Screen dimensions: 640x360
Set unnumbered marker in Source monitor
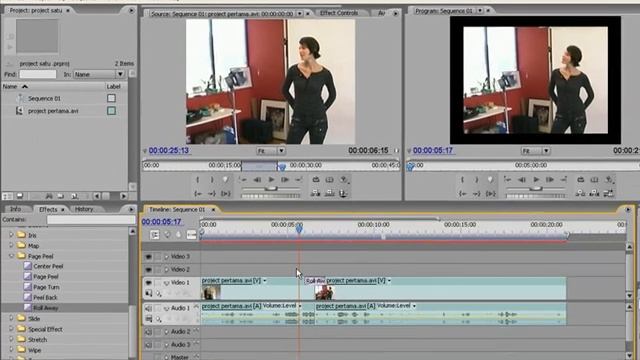pos(225,180)
